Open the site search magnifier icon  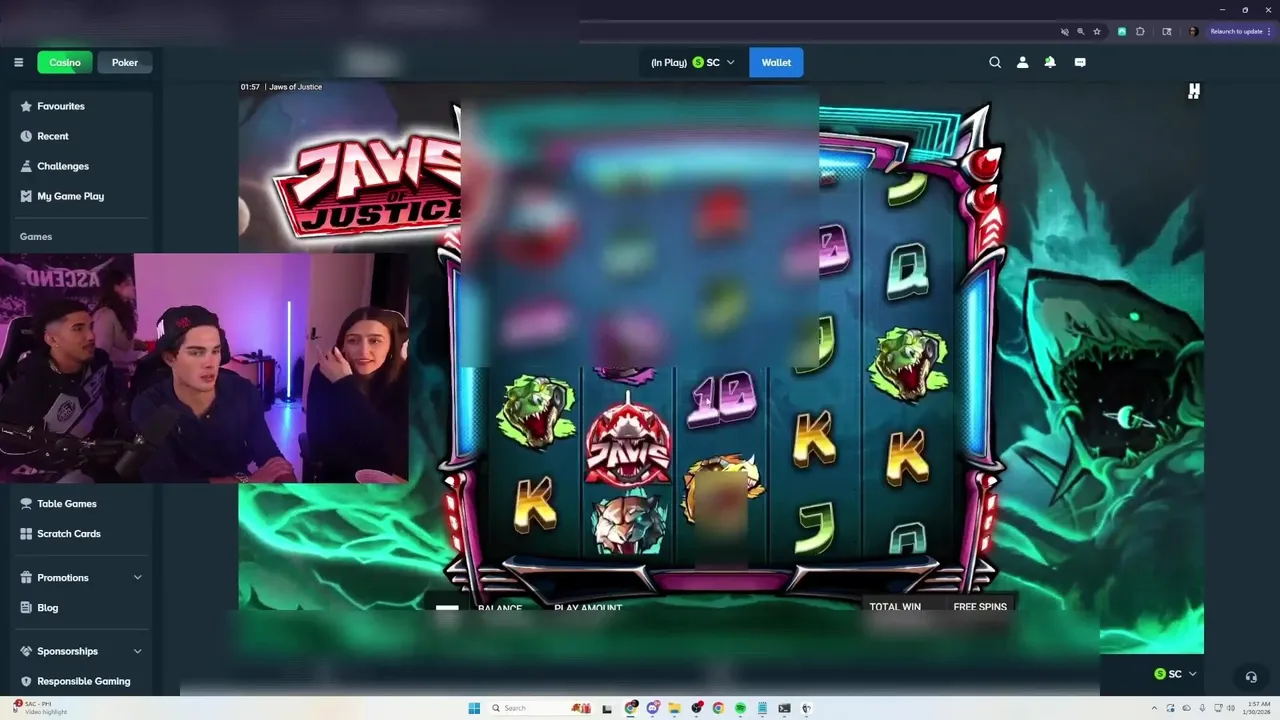(995, 62)
